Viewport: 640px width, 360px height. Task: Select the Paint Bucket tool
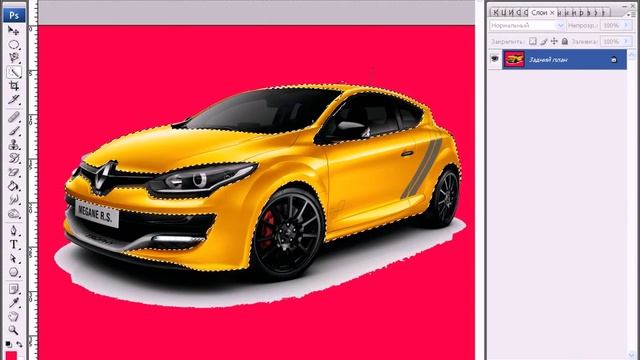pyautogui.click(x=13, y=186)
